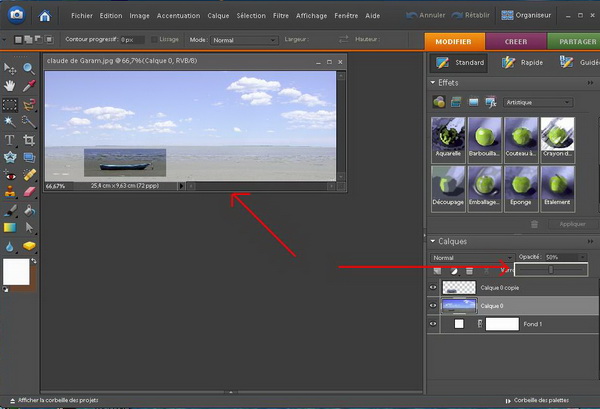Select the Magic Wand tool

point(10,122)
